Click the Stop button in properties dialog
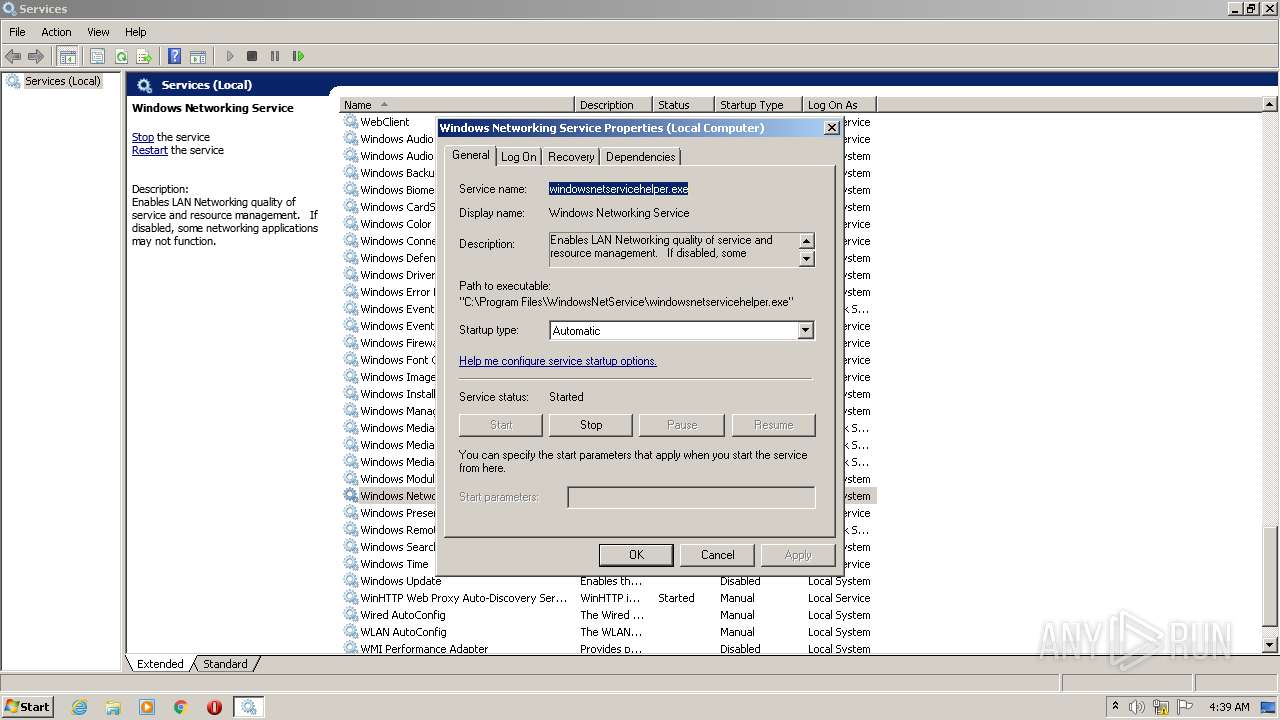Viewport: 1280px width, 720px height. (x=591, y=425)
